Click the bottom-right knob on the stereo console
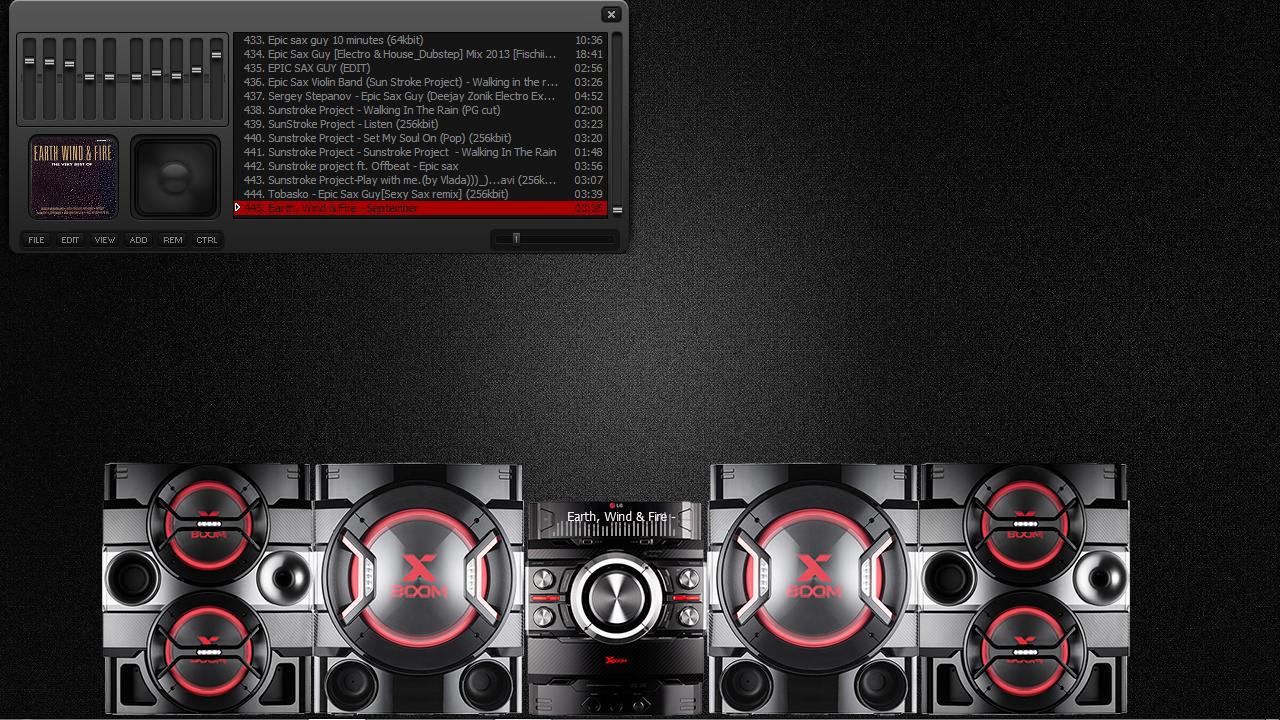The image size is (1280, 720). 688,615
